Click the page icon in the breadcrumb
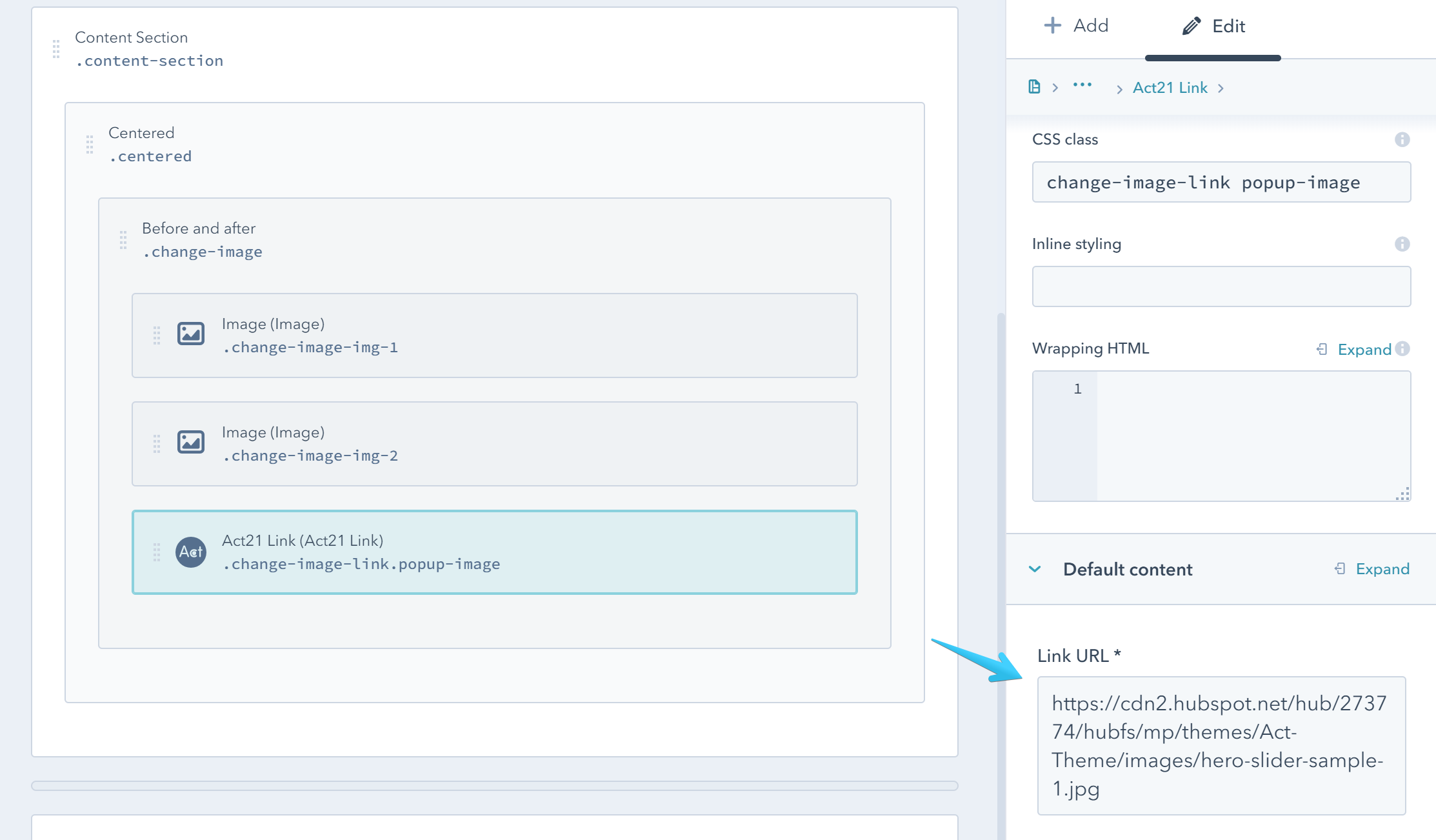This screenshot has width=1436, height=840. tap(1035, 86)
